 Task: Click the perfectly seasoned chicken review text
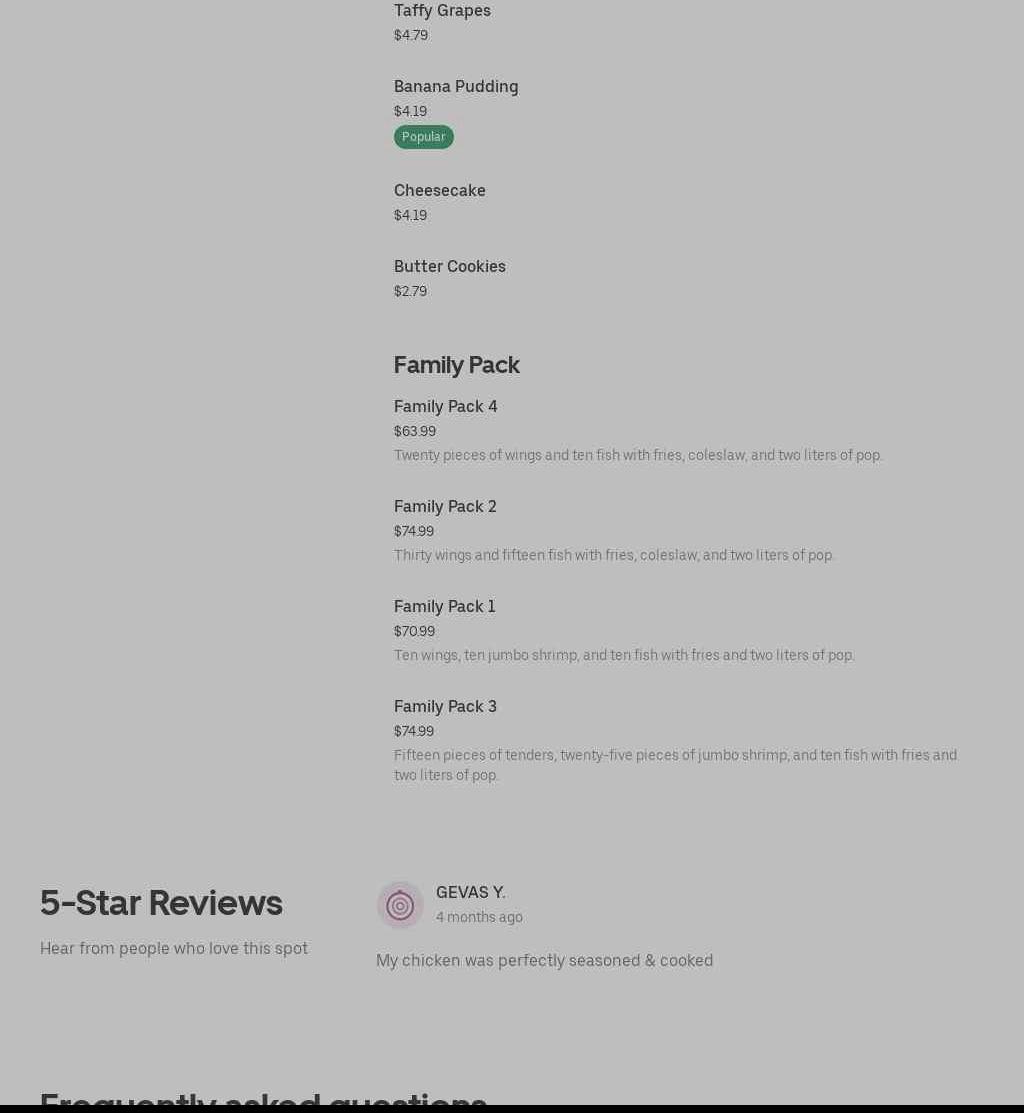pyautogui.click(x=544, y=961)
